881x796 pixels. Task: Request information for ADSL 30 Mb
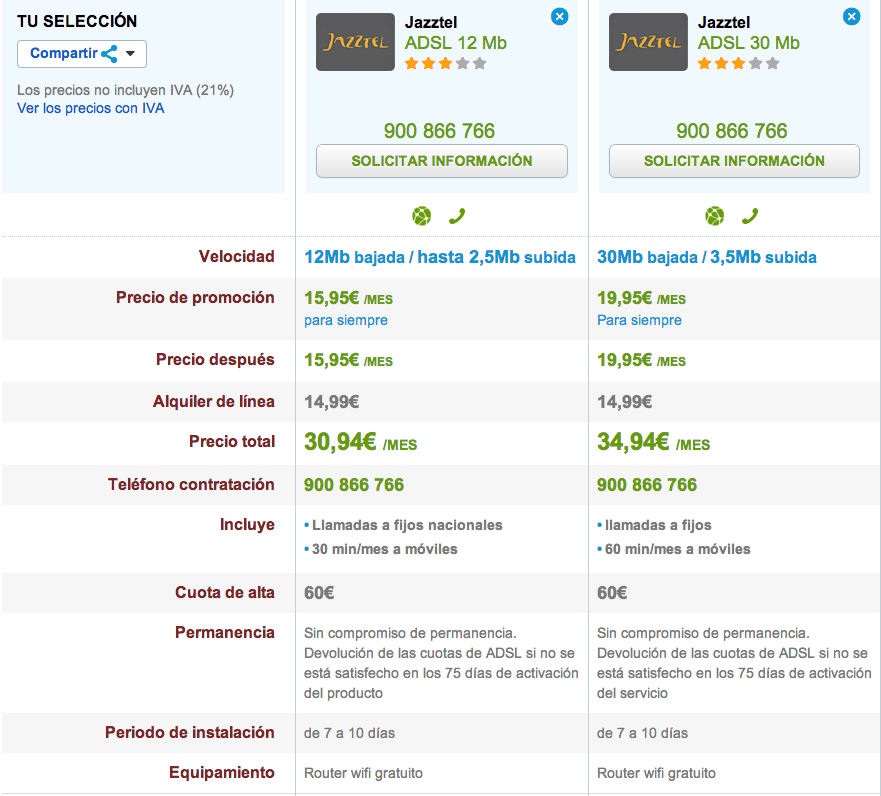[x=734, y=161]
